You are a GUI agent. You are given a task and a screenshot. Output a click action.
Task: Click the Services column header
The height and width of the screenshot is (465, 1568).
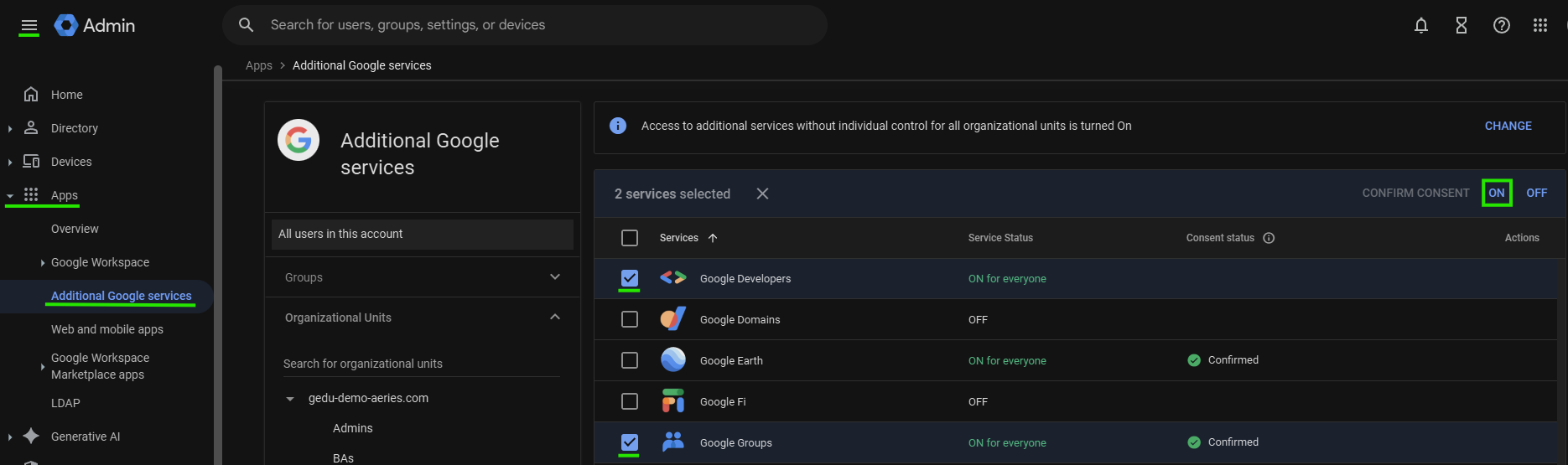click(x=678, y=238)
